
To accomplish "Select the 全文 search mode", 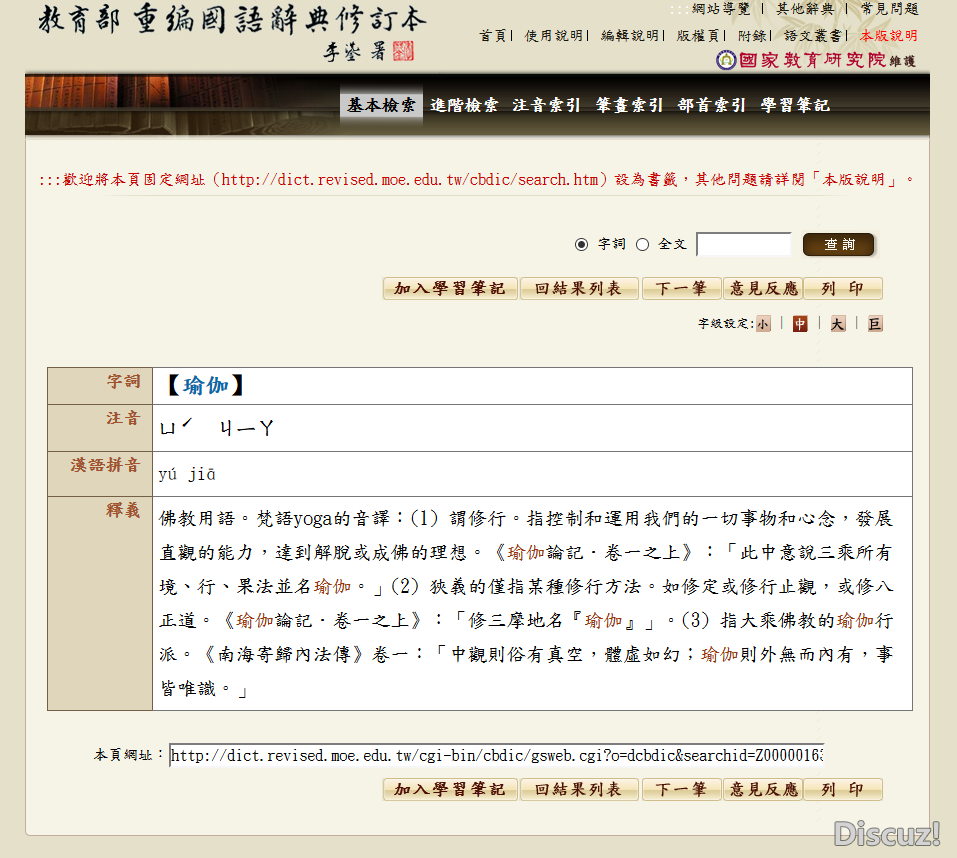I will [640, 243].
